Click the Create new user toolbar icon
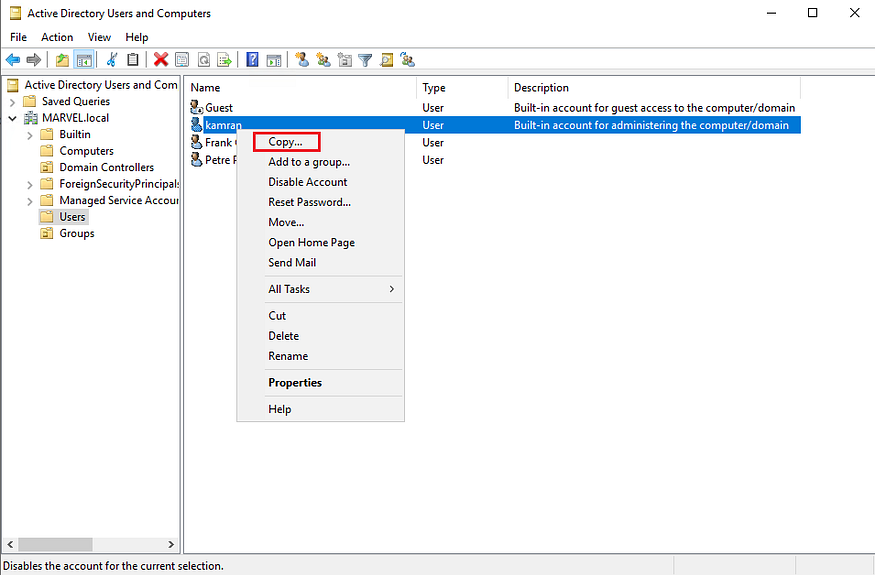This screenshot has width=875, height=575. pyautogui.click(x=302, y=60)
